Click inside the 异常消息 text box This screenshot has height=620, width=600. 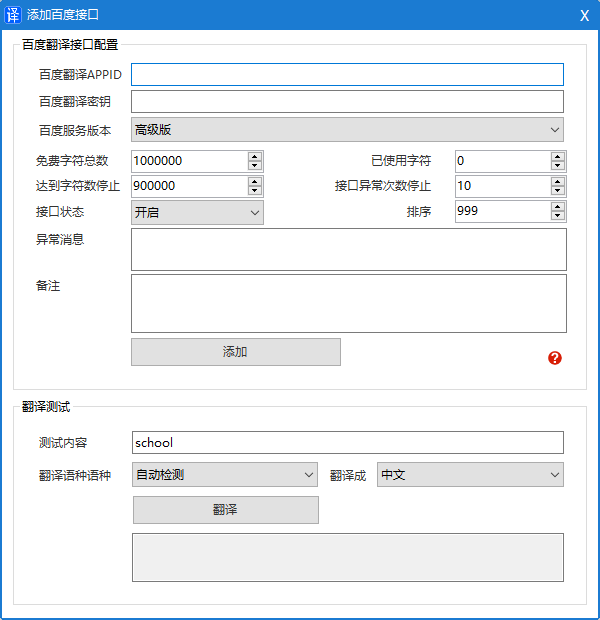click(349, 250)
